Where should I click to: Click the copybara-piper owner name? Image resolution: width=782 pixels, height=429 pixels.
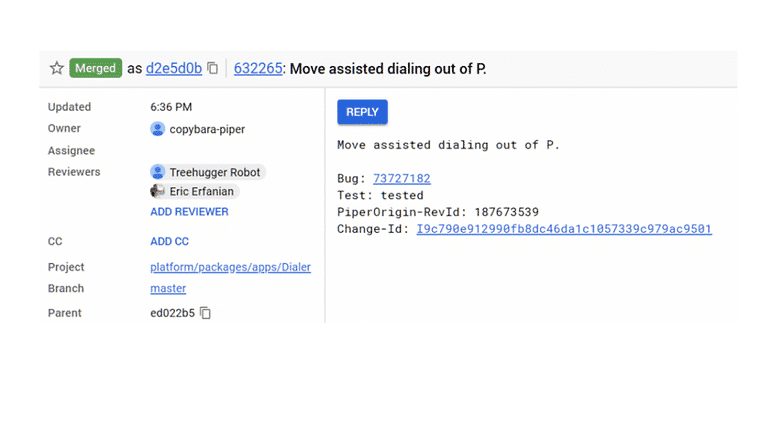(x=207, y=129)
